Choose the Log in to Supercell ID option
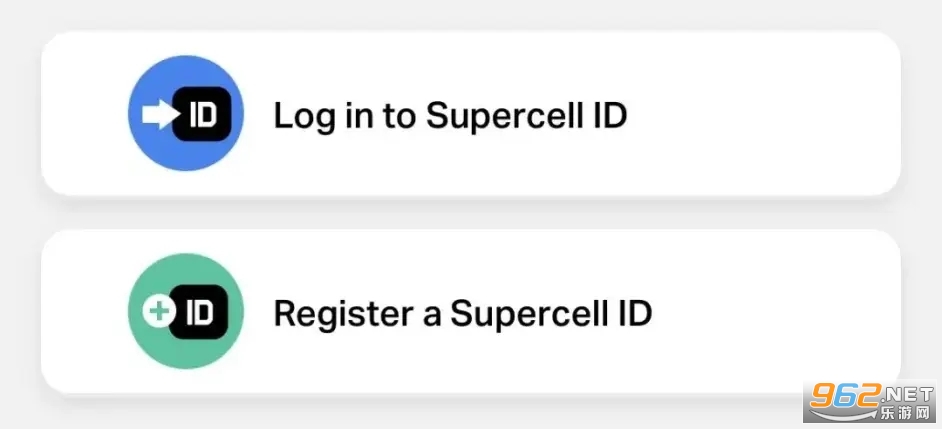This screenshot has width=942, height=429. point(470,113)
